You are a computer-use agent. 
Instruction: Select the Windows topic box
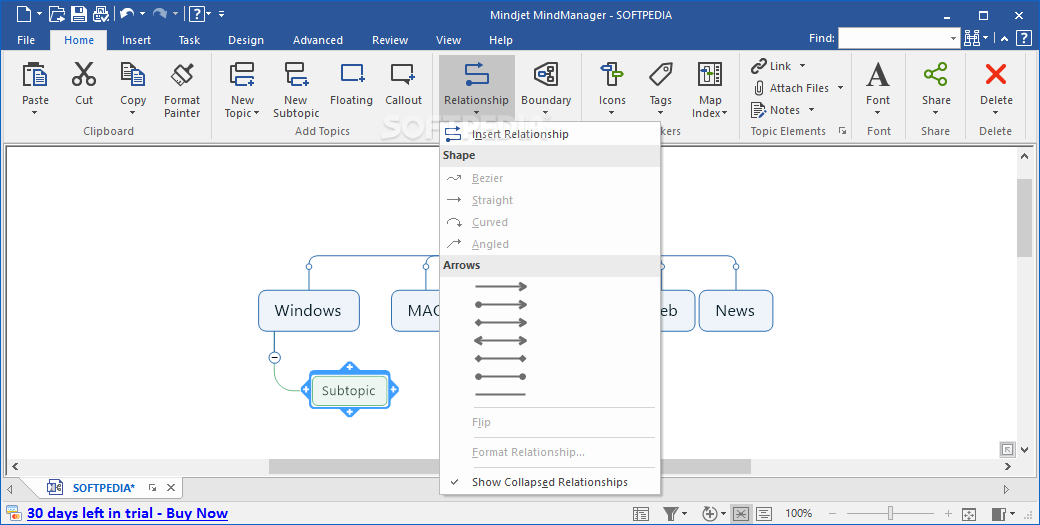pos(308,310)
